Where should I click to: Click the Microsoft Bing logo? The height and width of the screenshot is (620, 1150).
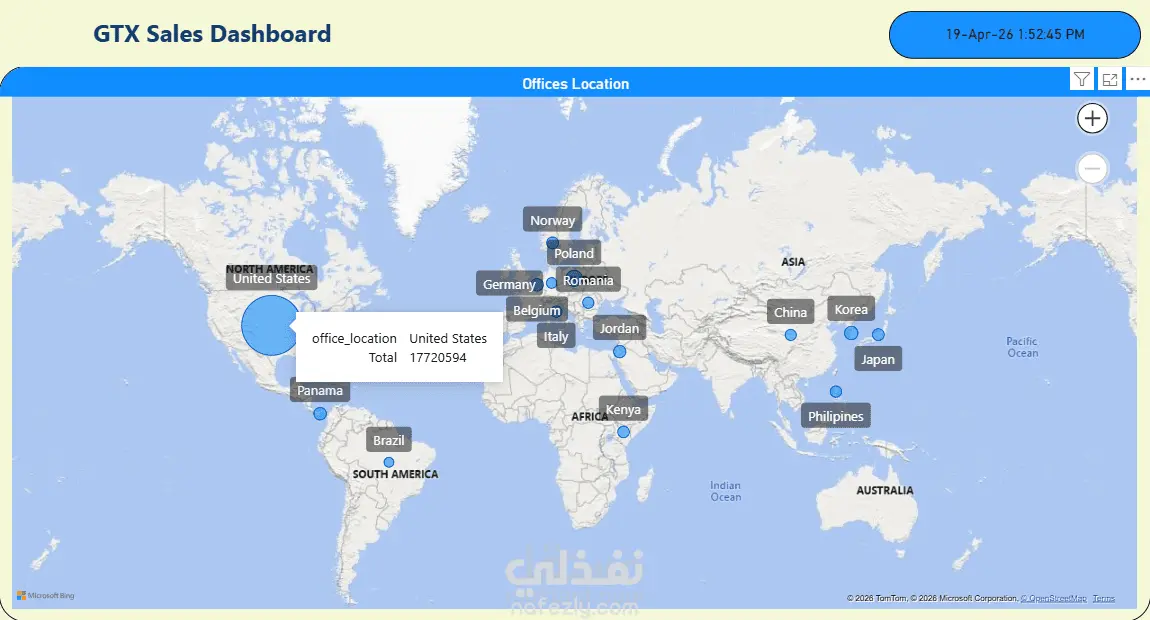46,596
